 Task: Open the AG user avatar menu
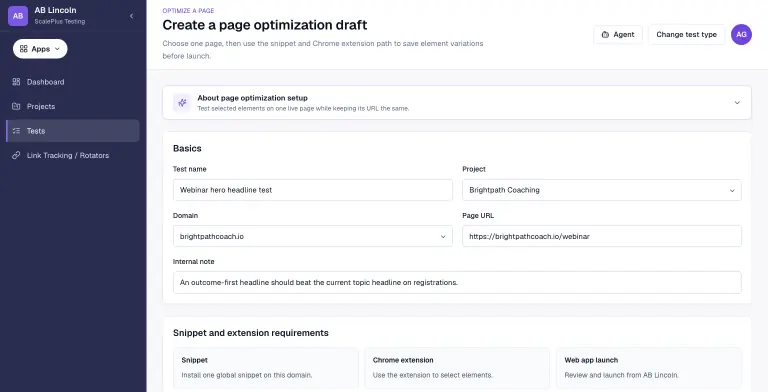point(741,34)
